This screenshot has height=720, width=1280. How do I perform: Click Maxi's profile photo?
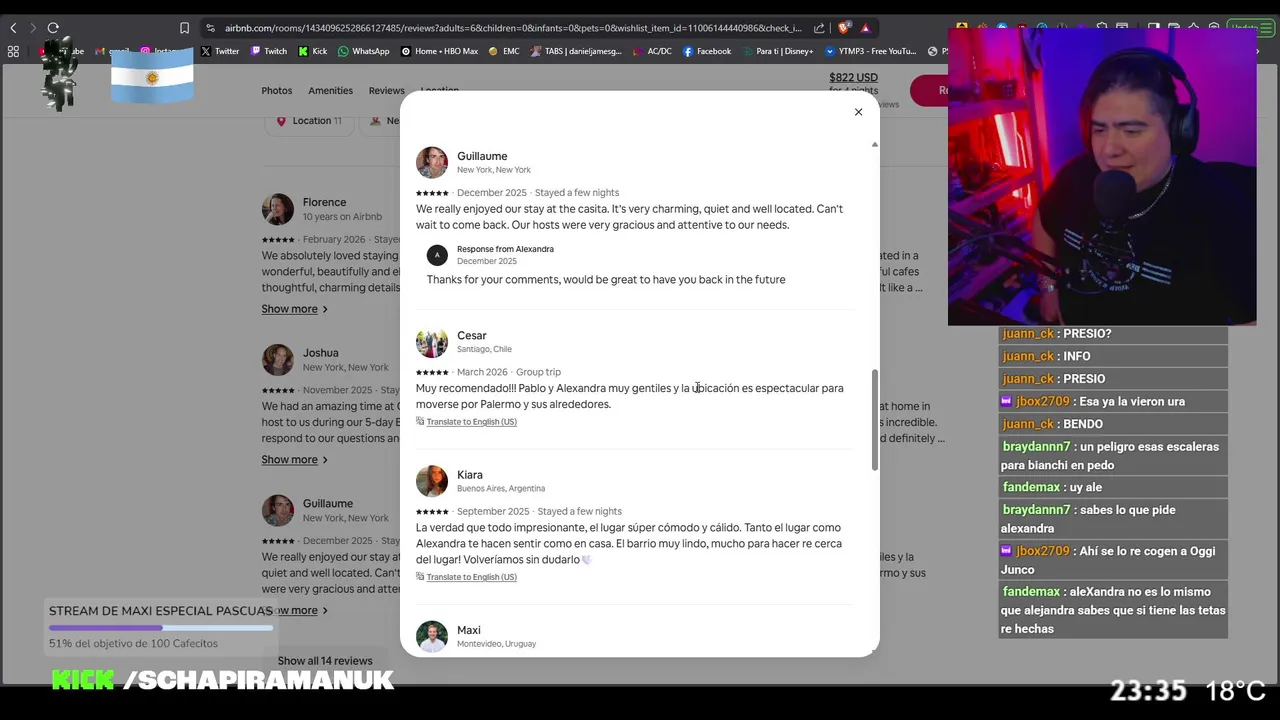pos(432,636)
